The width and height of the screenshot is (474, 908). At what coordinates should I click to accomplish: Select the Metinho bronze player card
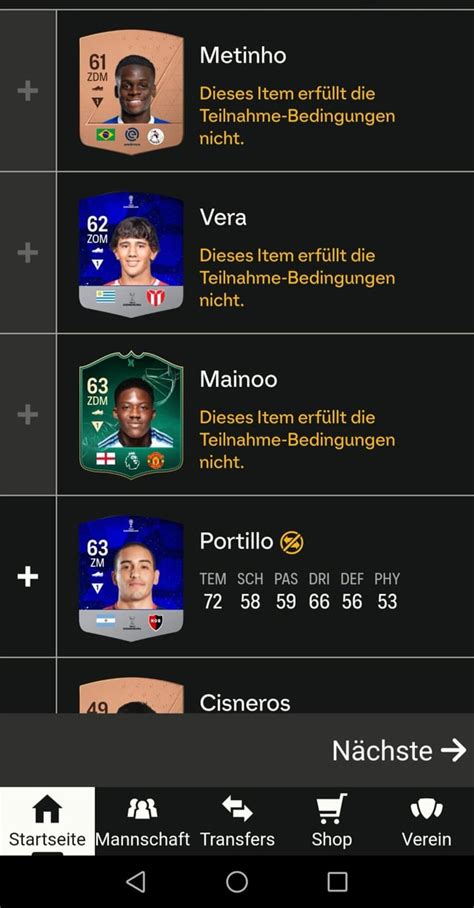coord(131,92)
